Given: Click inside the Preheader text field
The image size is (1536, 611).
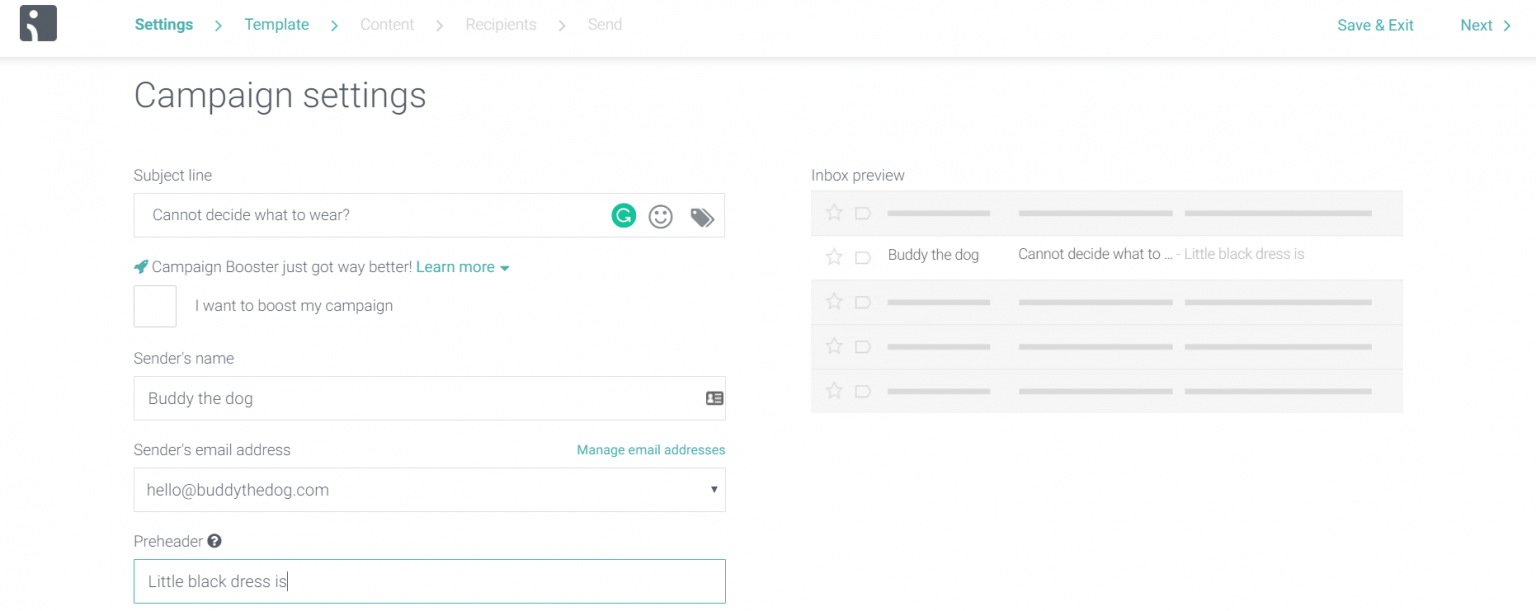Looking at the screenshot, I should pos(400,581).
